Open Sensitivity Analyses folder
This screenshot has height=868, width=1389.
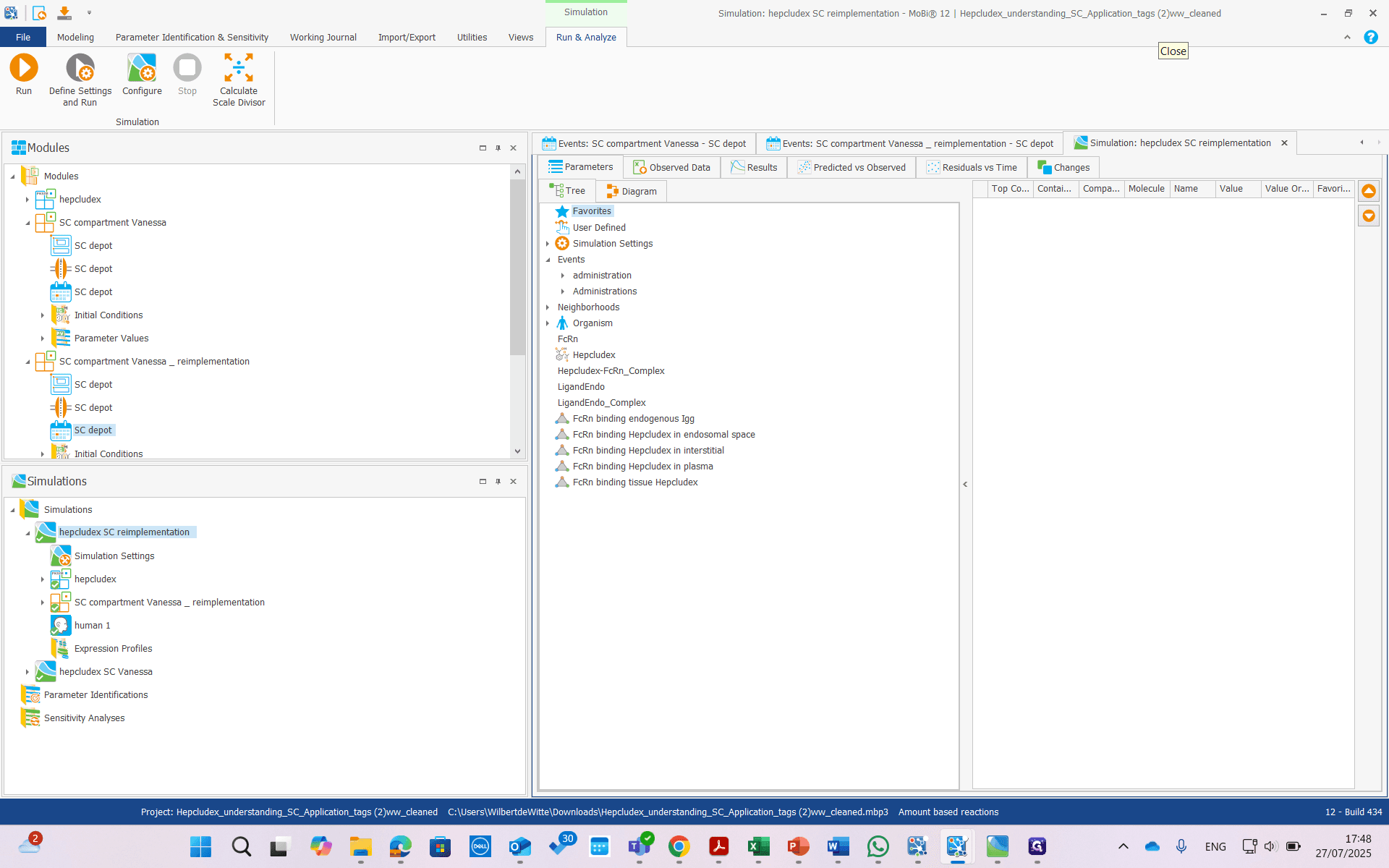84,718
